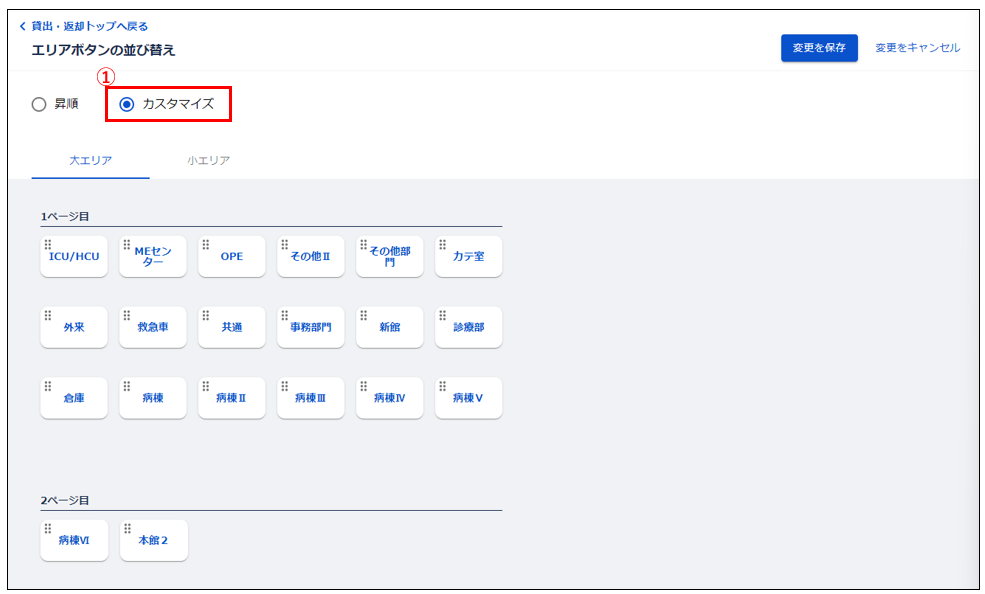The height and width of the screenshot is (594, 985).
Task: Click the drag handle on 倉庫 button
Action: (x=48, y=386)
